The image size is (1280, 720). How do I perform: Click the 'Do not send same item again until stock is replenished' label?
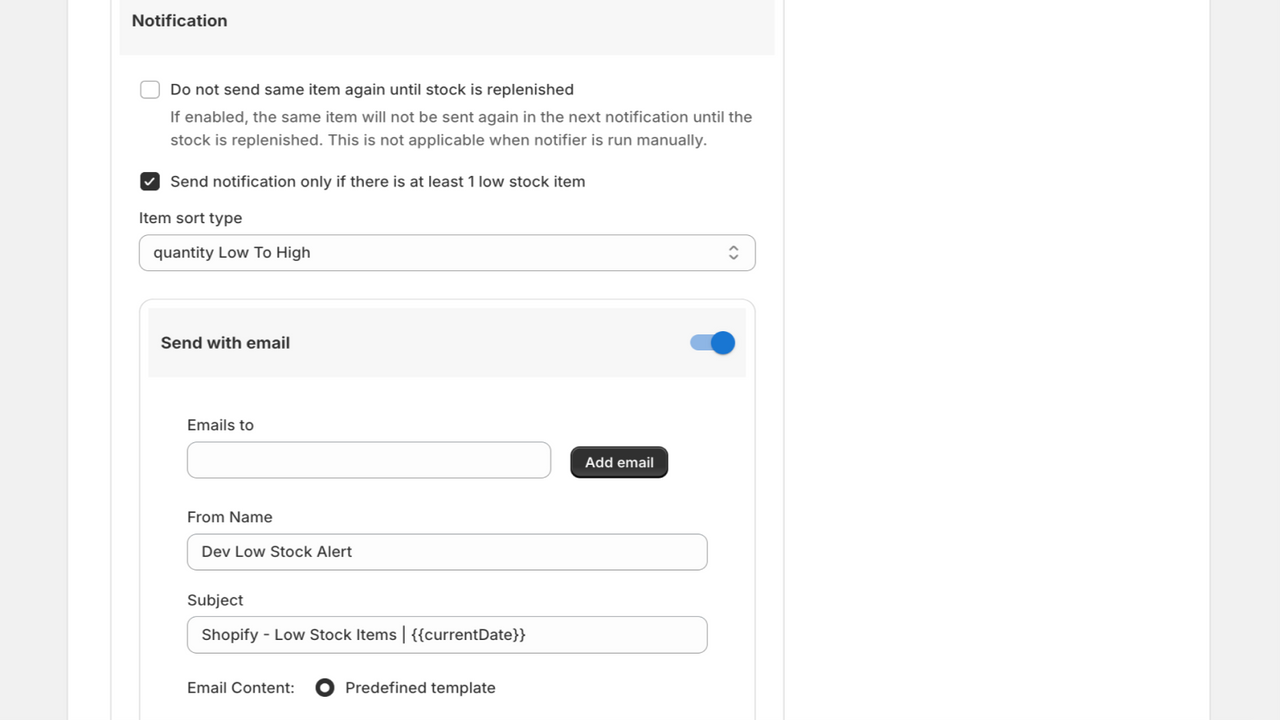[x=372, y=90]
